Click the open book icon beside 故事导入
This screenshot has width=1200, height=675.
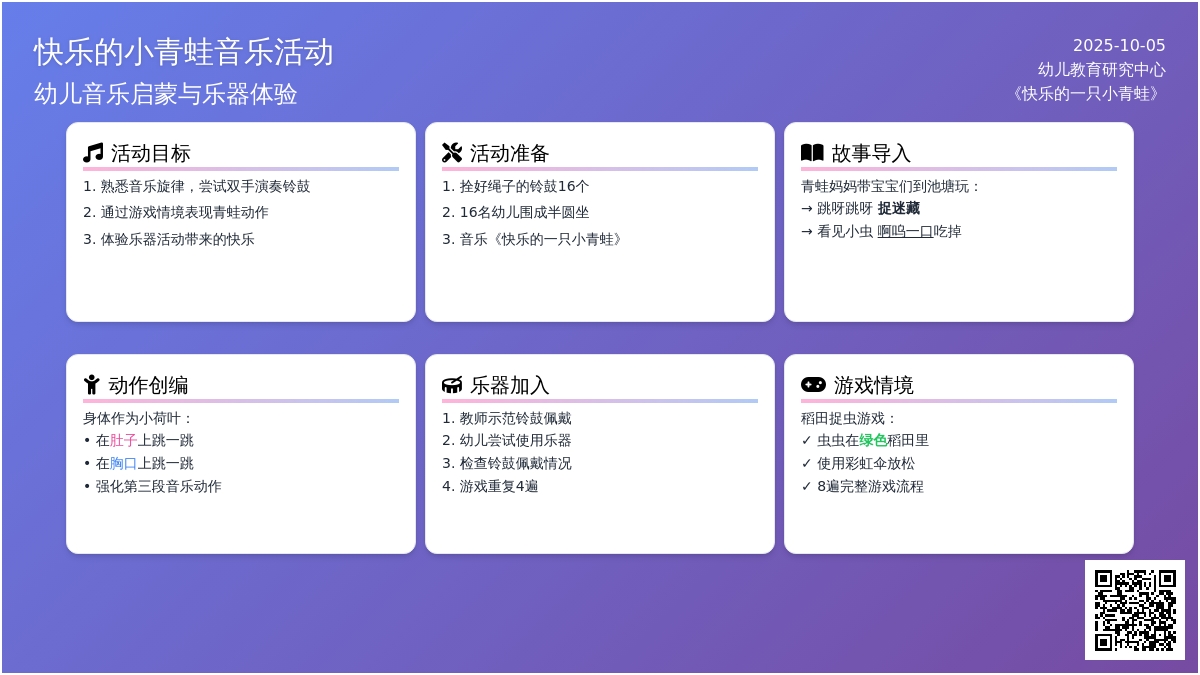point(812,153)
